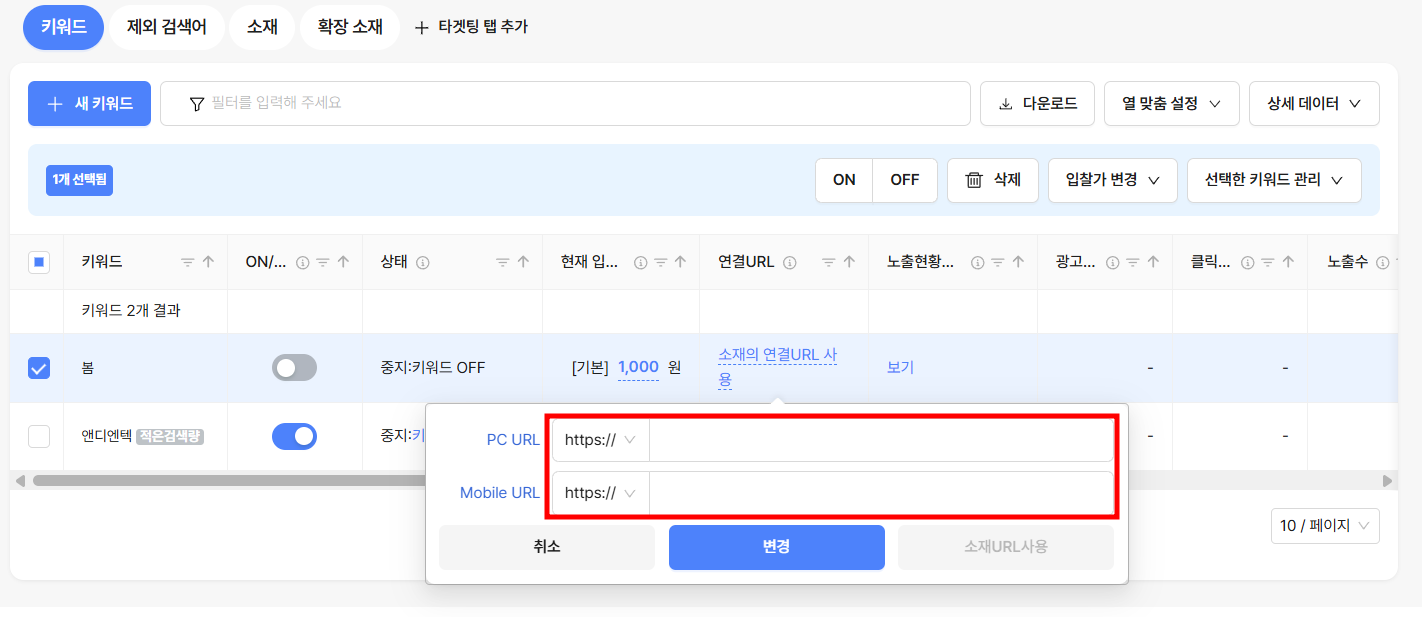Screen dimensions: 1422x617
Task: Filter the 클릭 column
Action: point(1268,262)
